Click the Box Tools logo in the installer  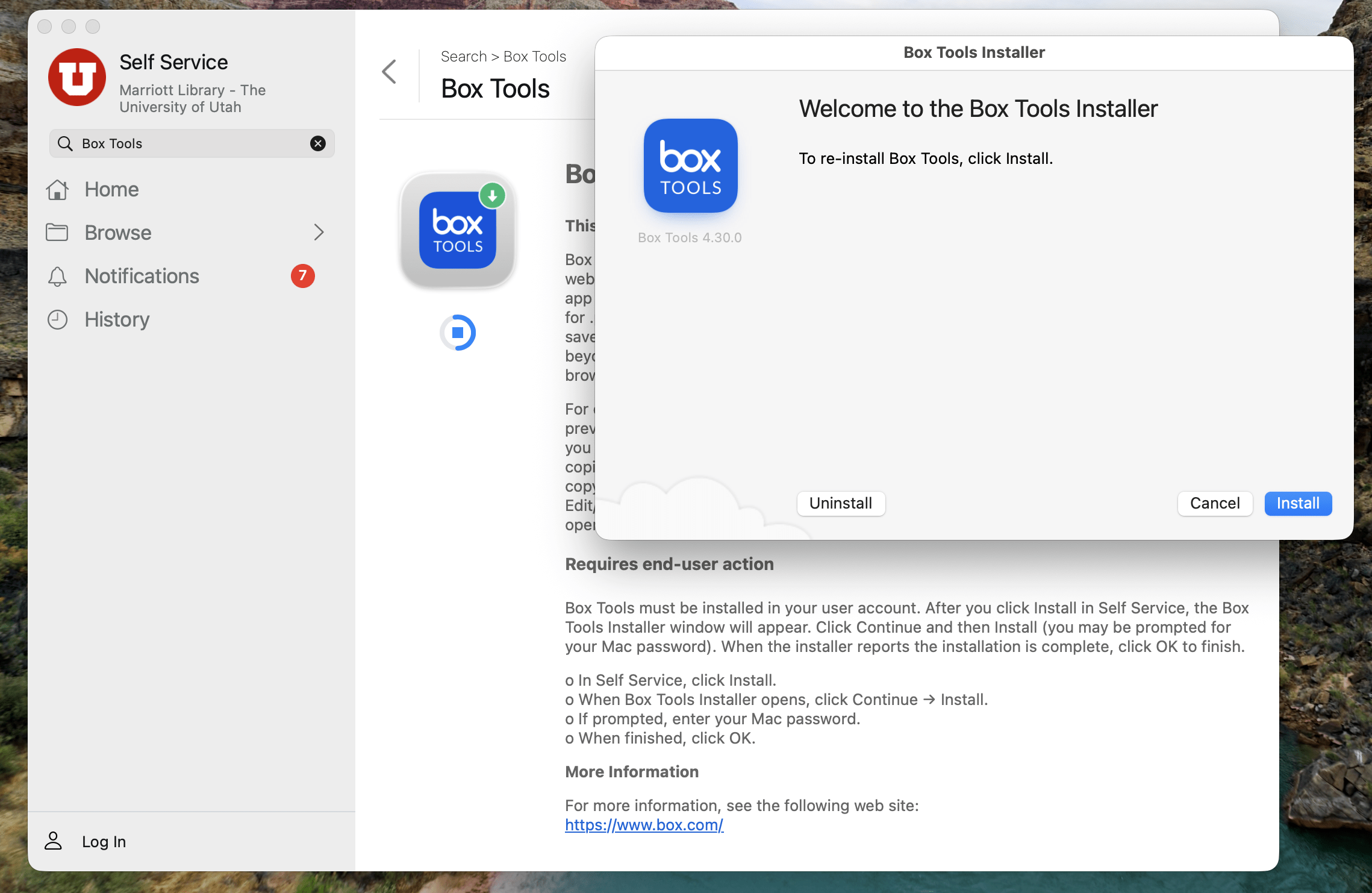[690, 166]
